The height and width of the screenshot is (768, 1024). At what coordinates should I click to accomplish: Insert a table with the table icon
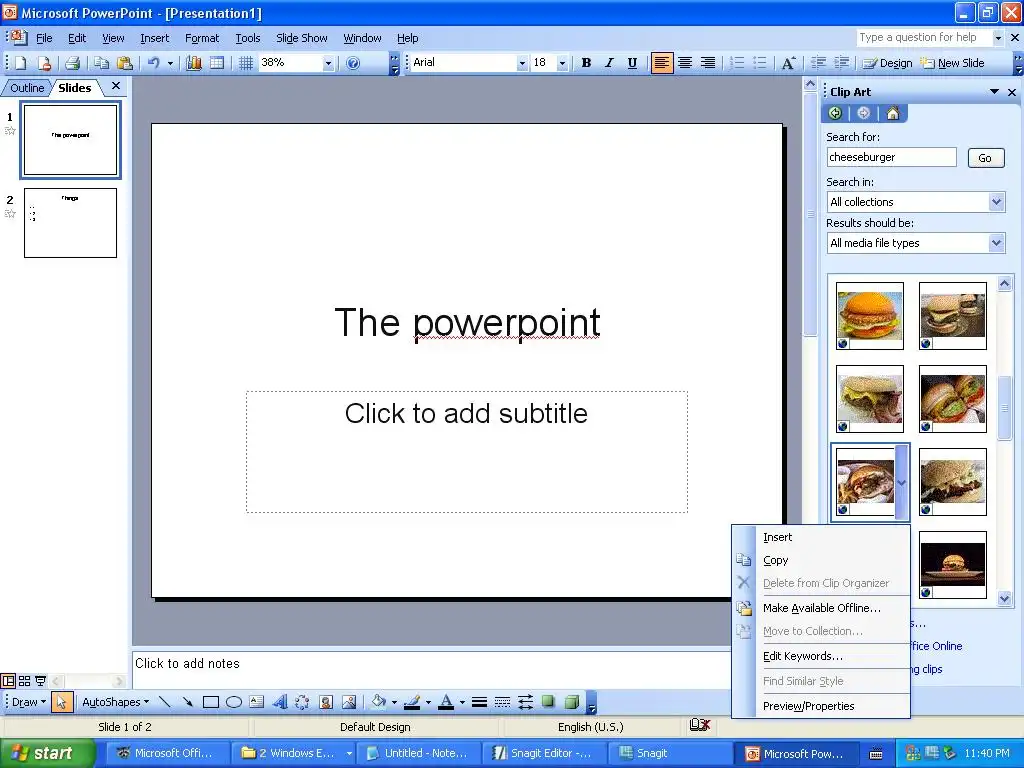click(x=217, y=63)
